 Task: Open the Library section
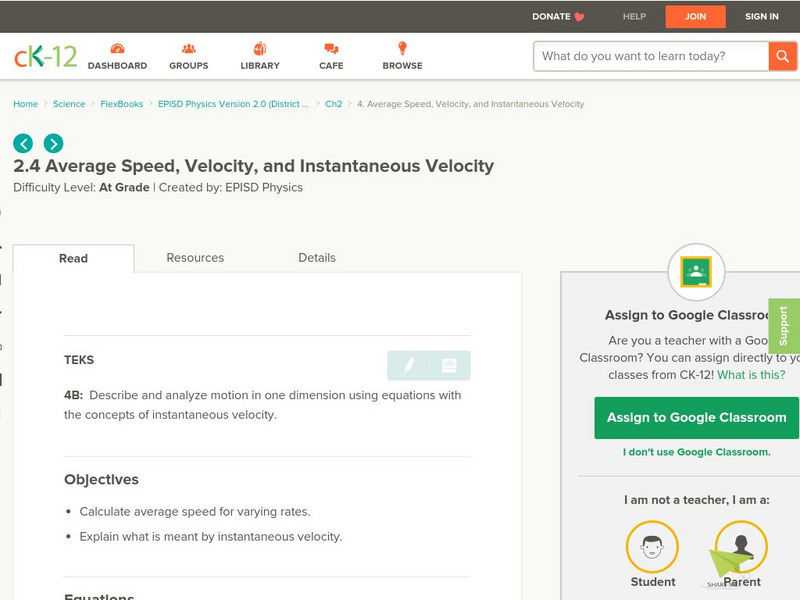click(x=259, y=57)
